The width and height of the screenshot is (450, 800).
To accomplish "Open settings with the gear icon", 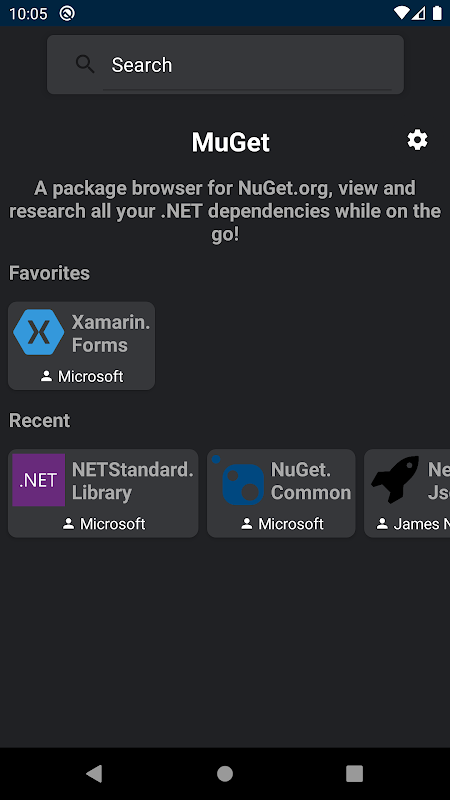I will coord(417,140).
